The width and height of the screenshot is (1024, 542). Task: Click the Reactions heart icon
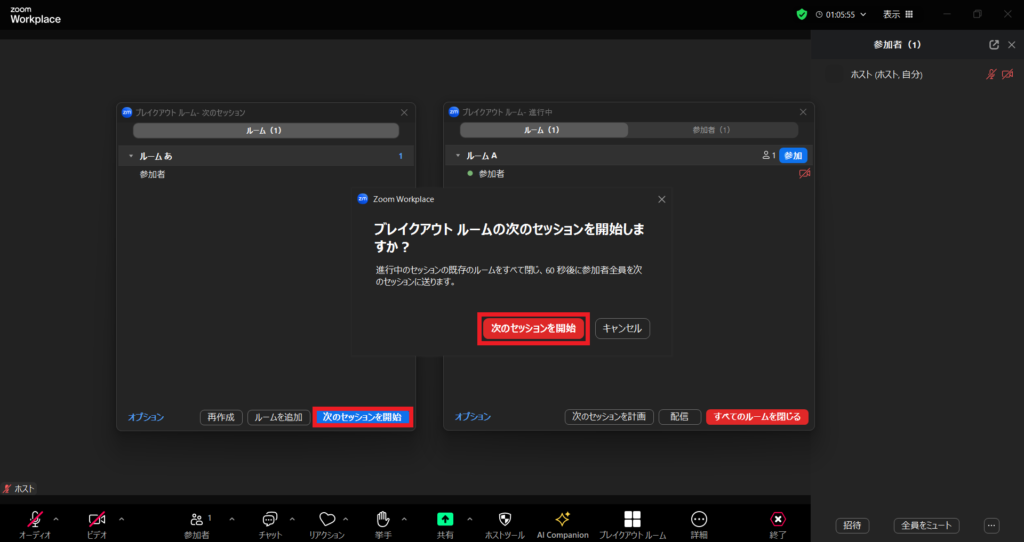click(326, 518)
